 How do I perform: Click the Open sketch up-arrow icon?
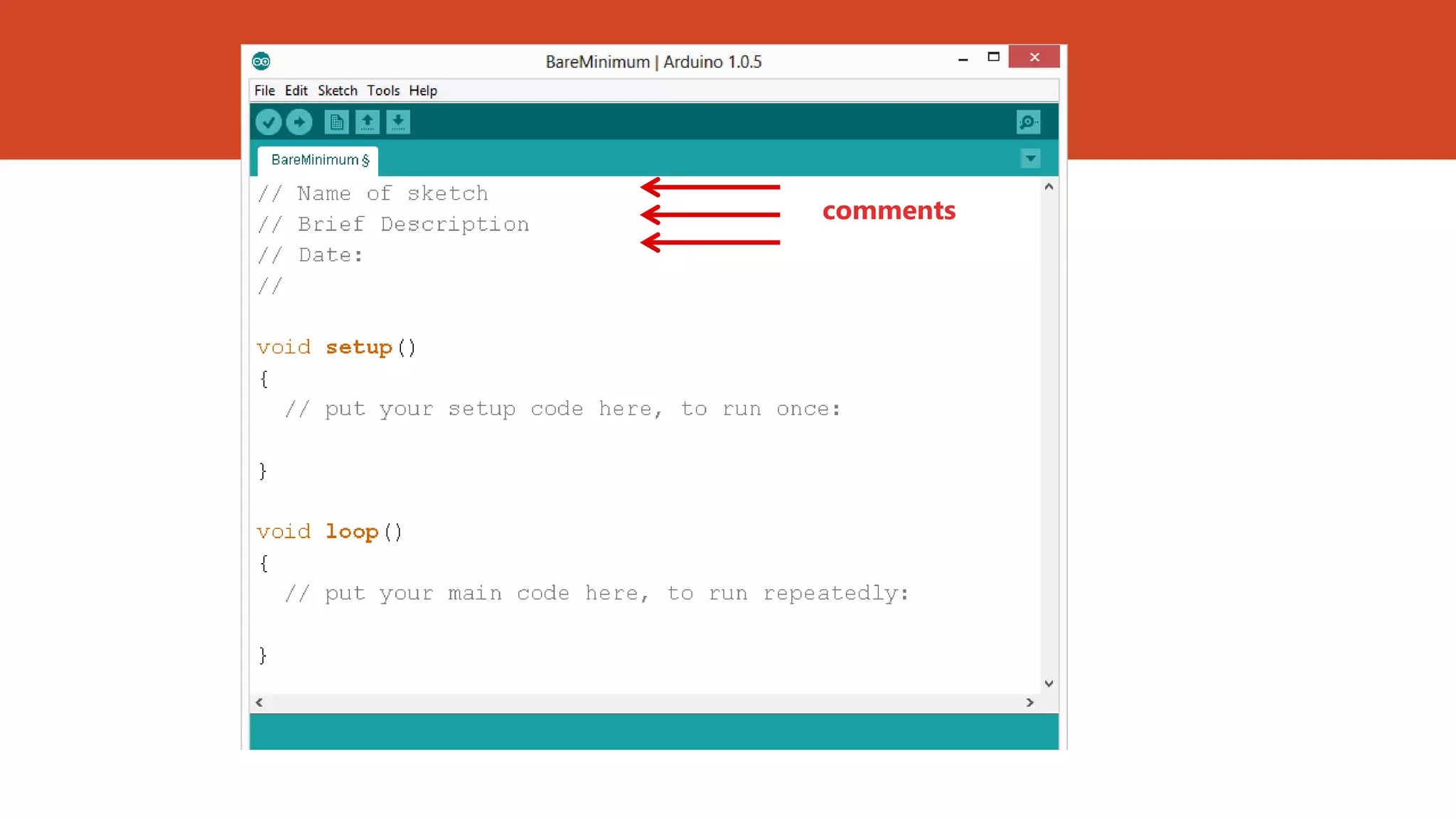tap(367, 122)
